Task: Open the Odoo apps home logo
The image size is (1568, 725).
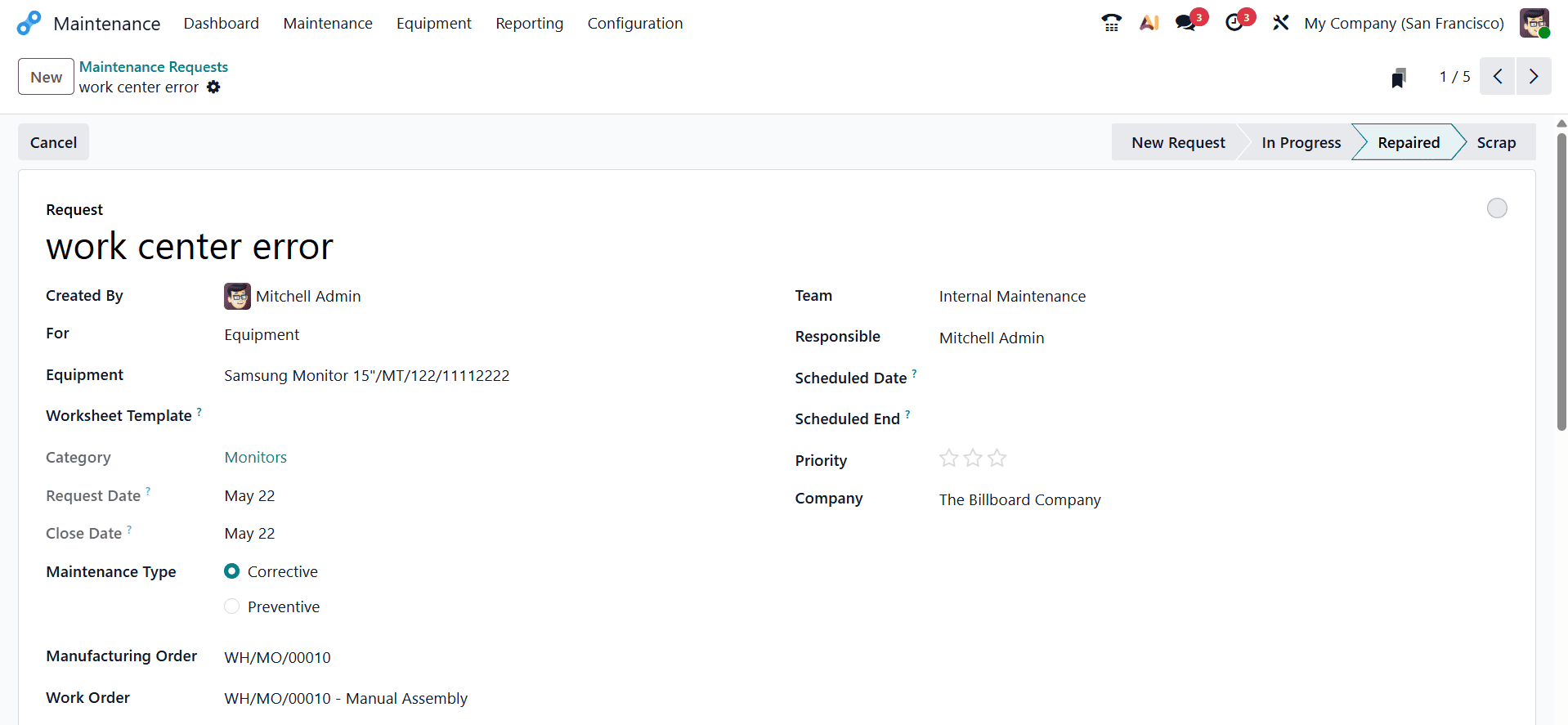Action: click(29, 23)
